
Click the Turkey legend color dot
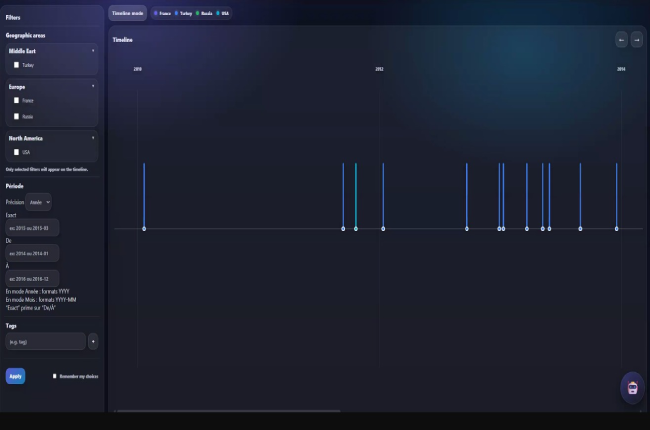coord(176,13)
